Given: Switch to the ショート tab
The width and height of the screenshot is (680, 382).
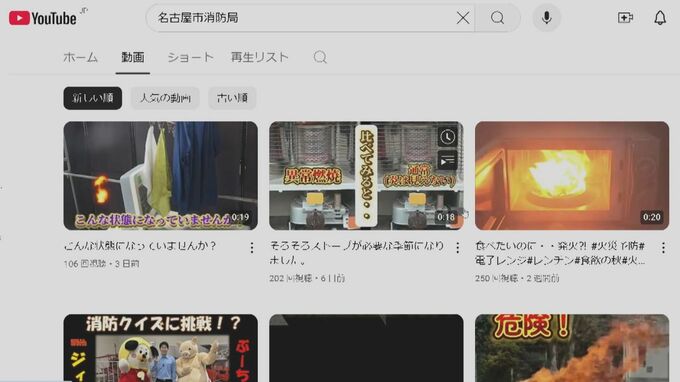Looking at the screenshot, I should tap(190, 57).
